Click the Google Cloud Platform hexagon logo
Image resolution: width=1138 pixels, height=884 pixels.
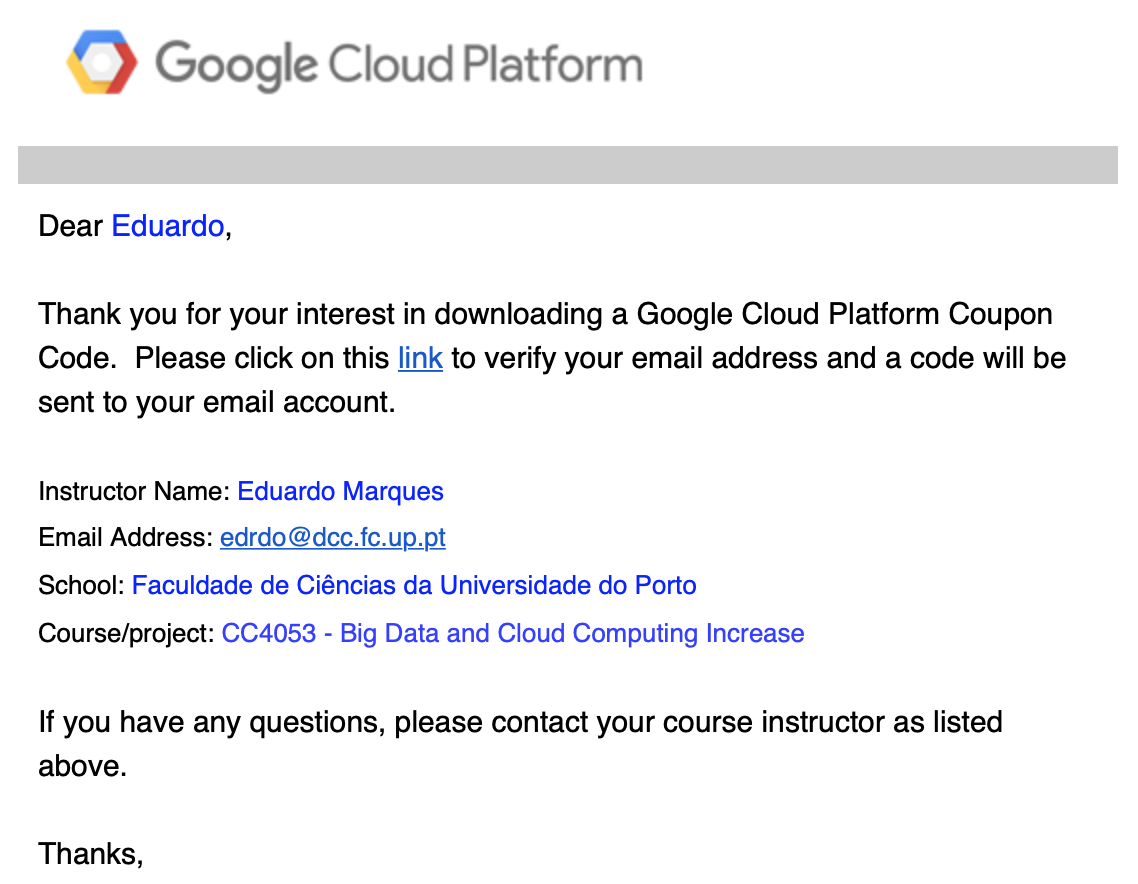pyautogui.click(x=102, y=62)
